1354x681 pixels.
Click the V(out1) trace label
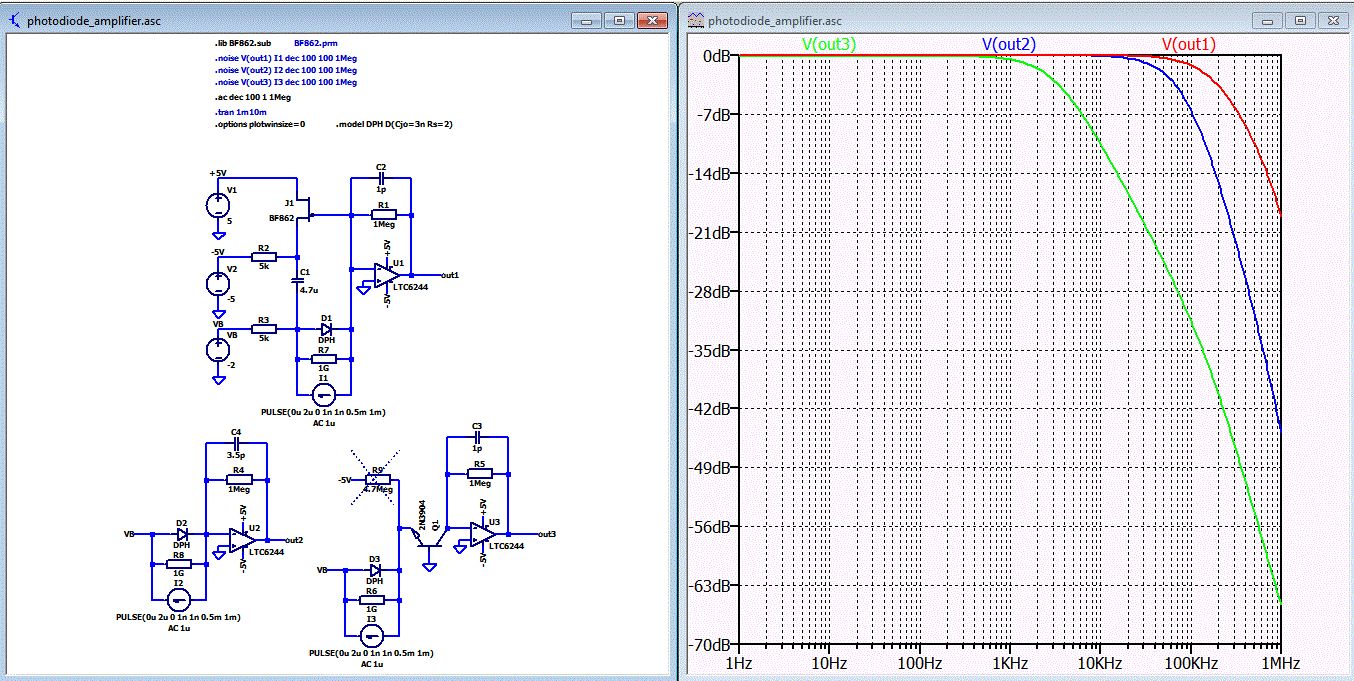click(x=1189, y=44)
